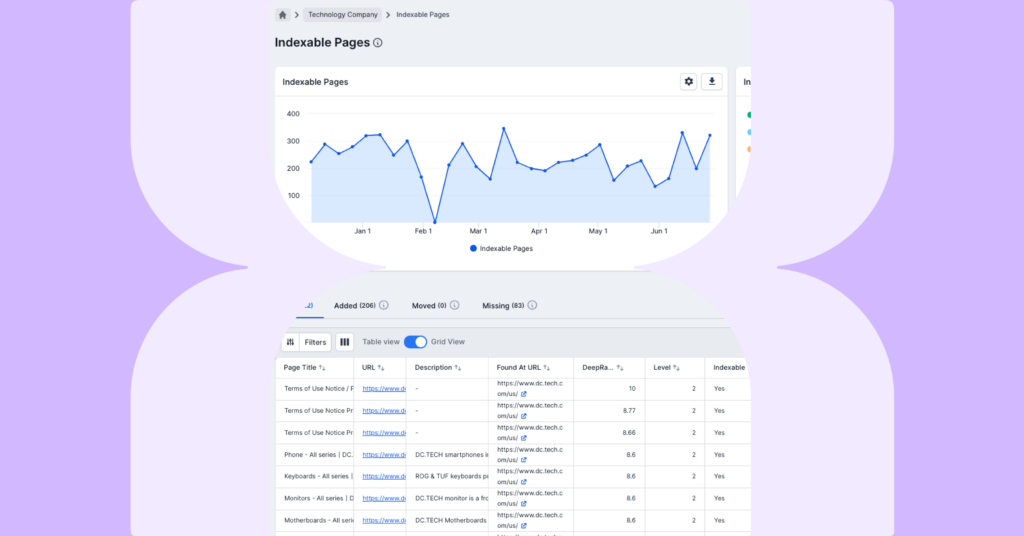
Task: Open URL link in Phone row
Action: point(384,454)
